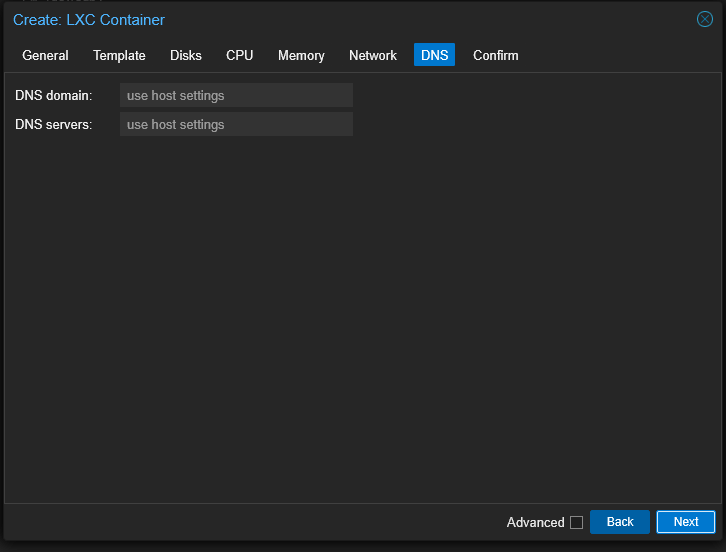Open the Memory tab
Image resolution: width=726 pixels, height=552 pixels.
pyautogui.click(x=301, y=55)
